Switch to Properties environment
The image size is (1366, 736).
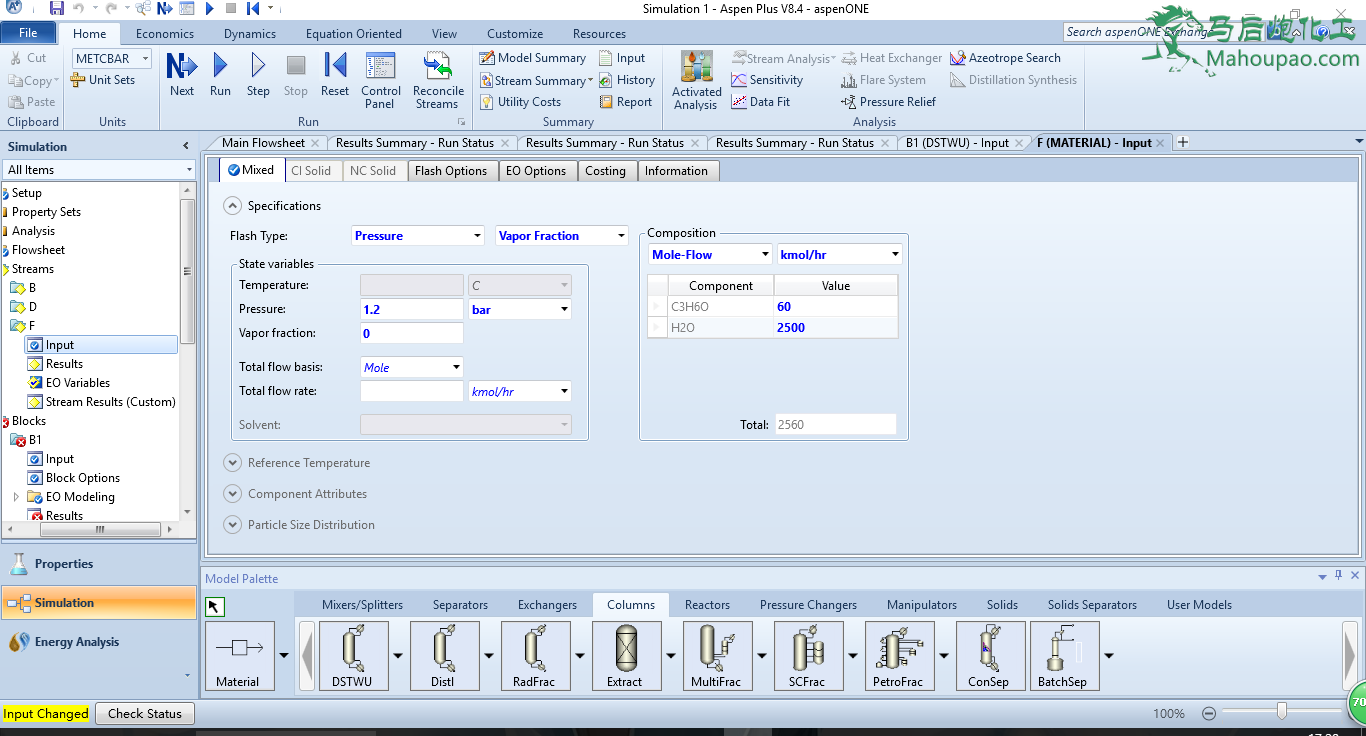(x=99, y=564)
